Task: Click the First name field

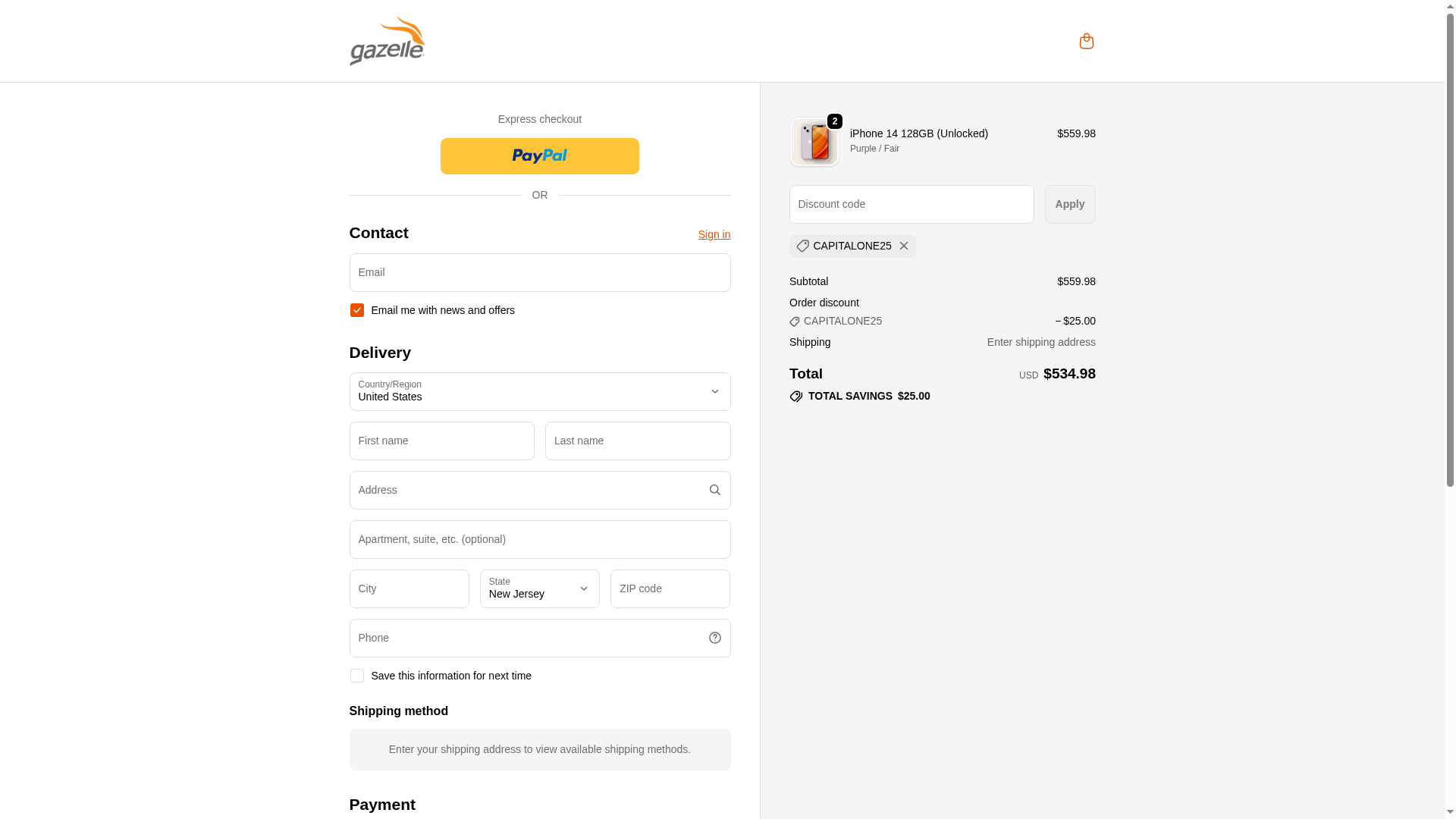Action: (x=441, y=441)
